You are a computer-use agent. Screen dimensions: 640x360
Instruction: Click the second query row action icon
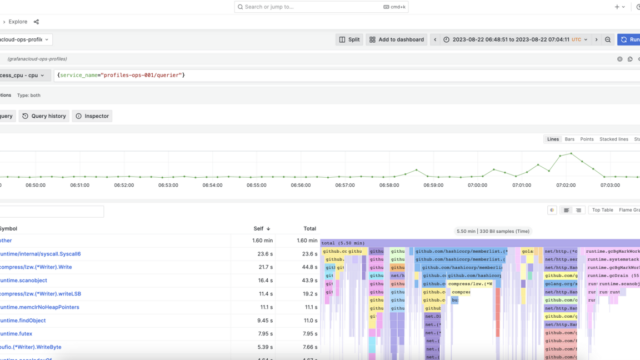pos(630,59)
